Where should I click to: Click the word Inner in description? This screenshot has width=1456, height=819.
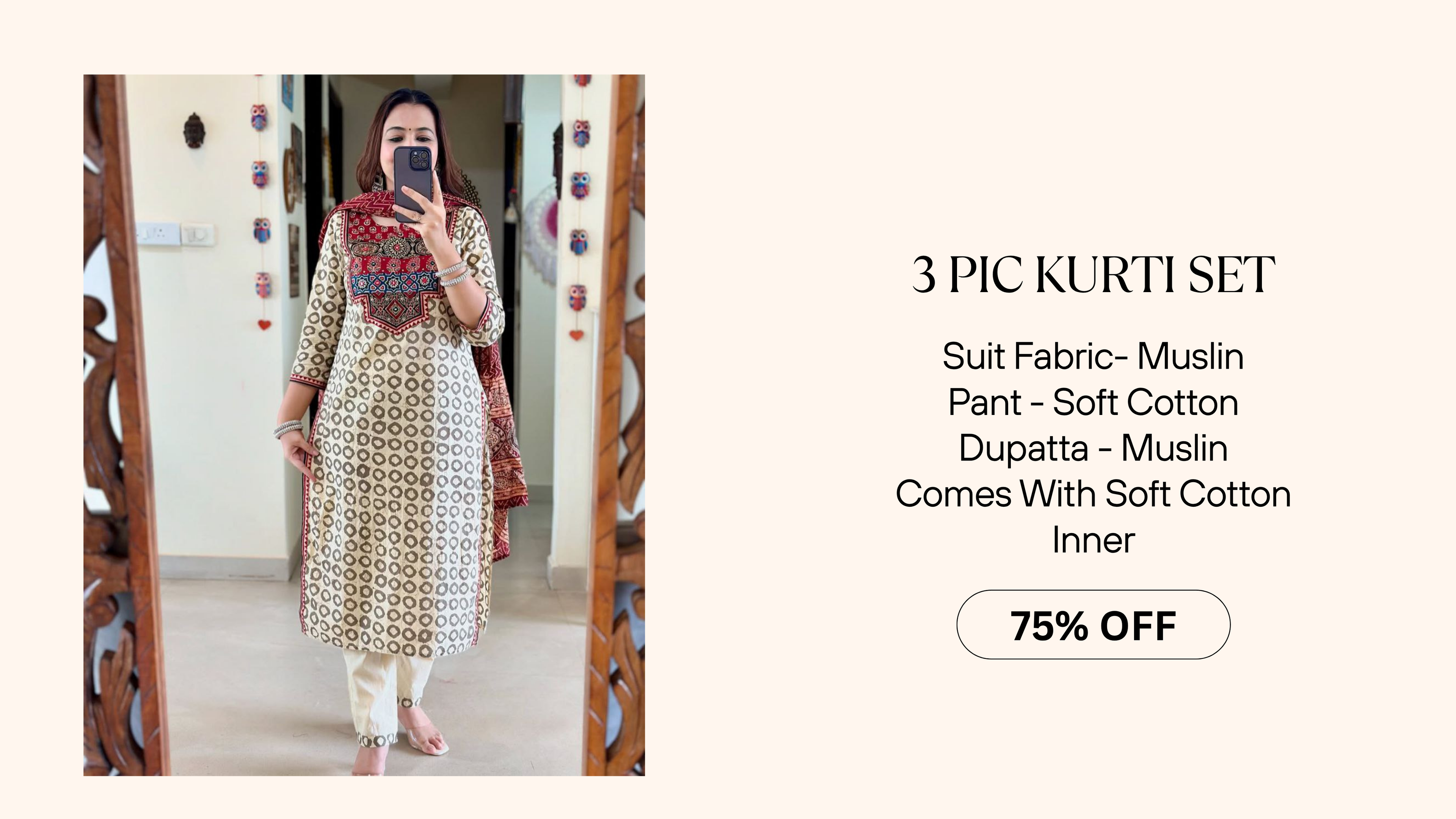(1093, 539)
